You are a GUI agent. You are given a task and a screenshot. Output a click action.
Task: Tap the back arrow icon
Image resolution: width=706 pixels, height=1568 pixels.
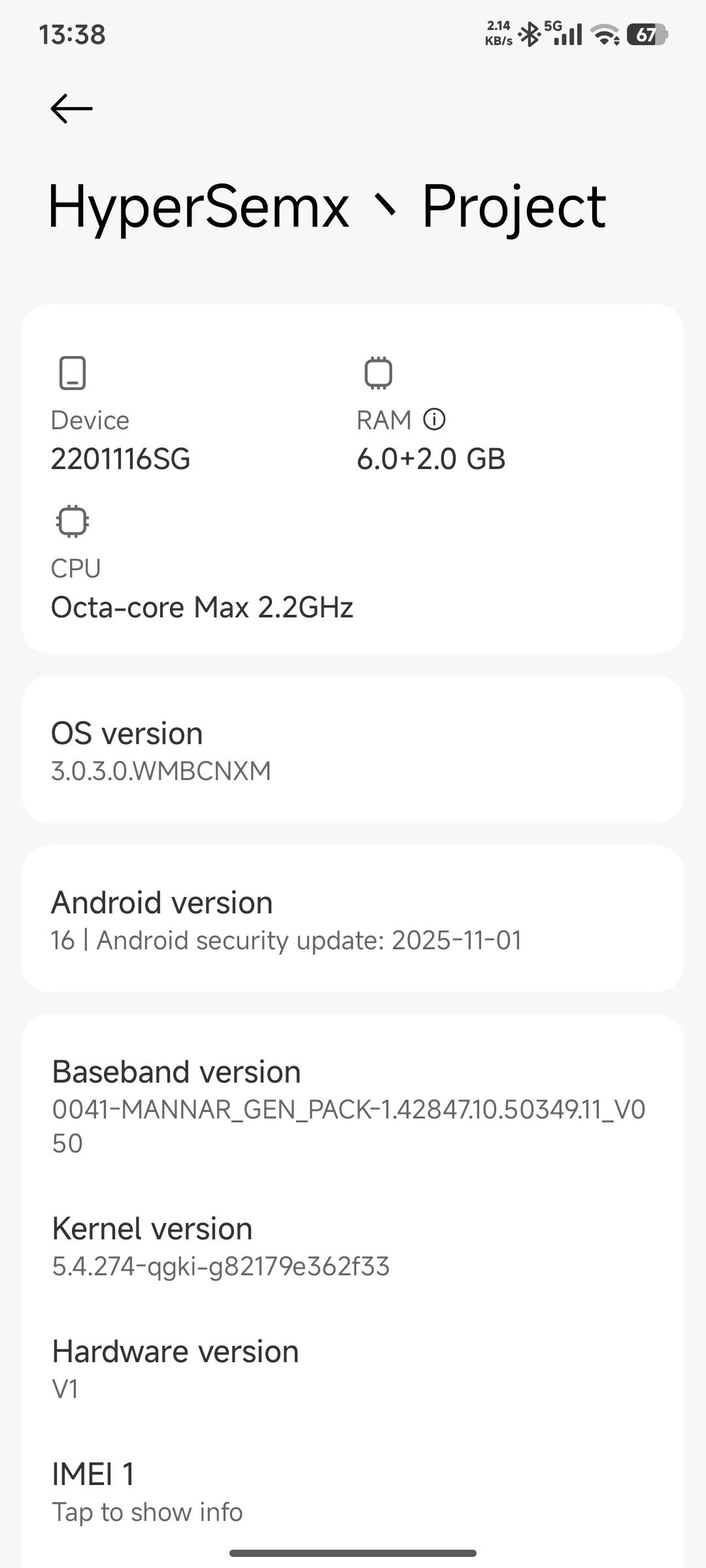click(x=72, y=108)
